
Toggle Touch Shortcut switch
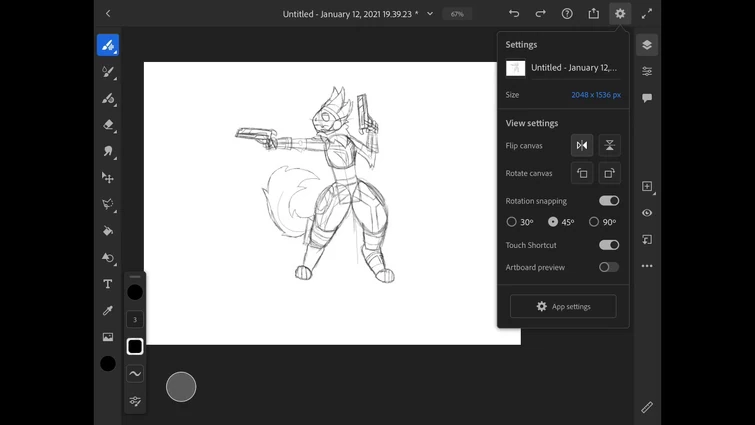tap(609, 245)
